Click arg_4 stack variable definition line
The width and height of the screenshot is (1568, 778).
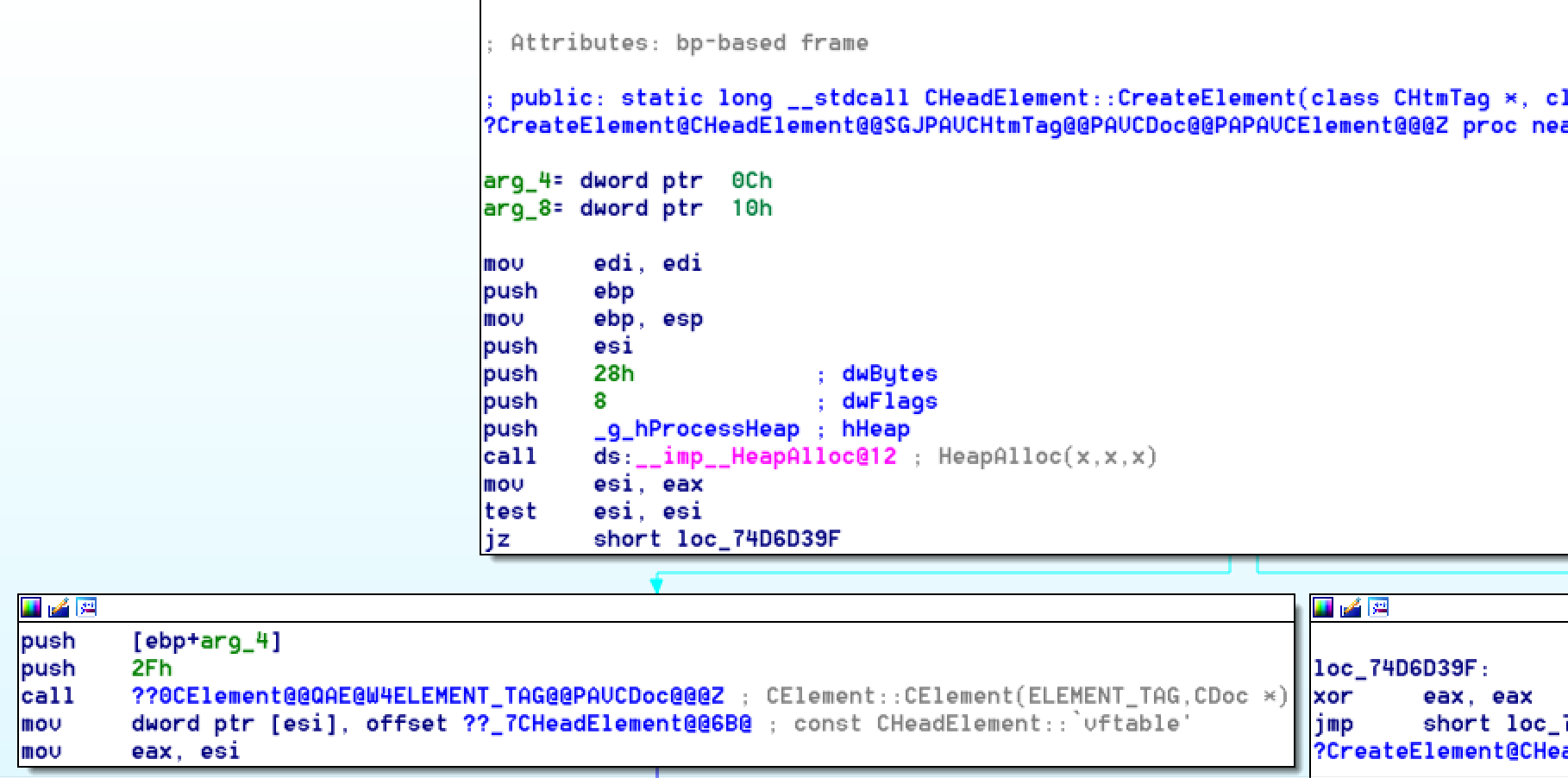pos(627,181)
